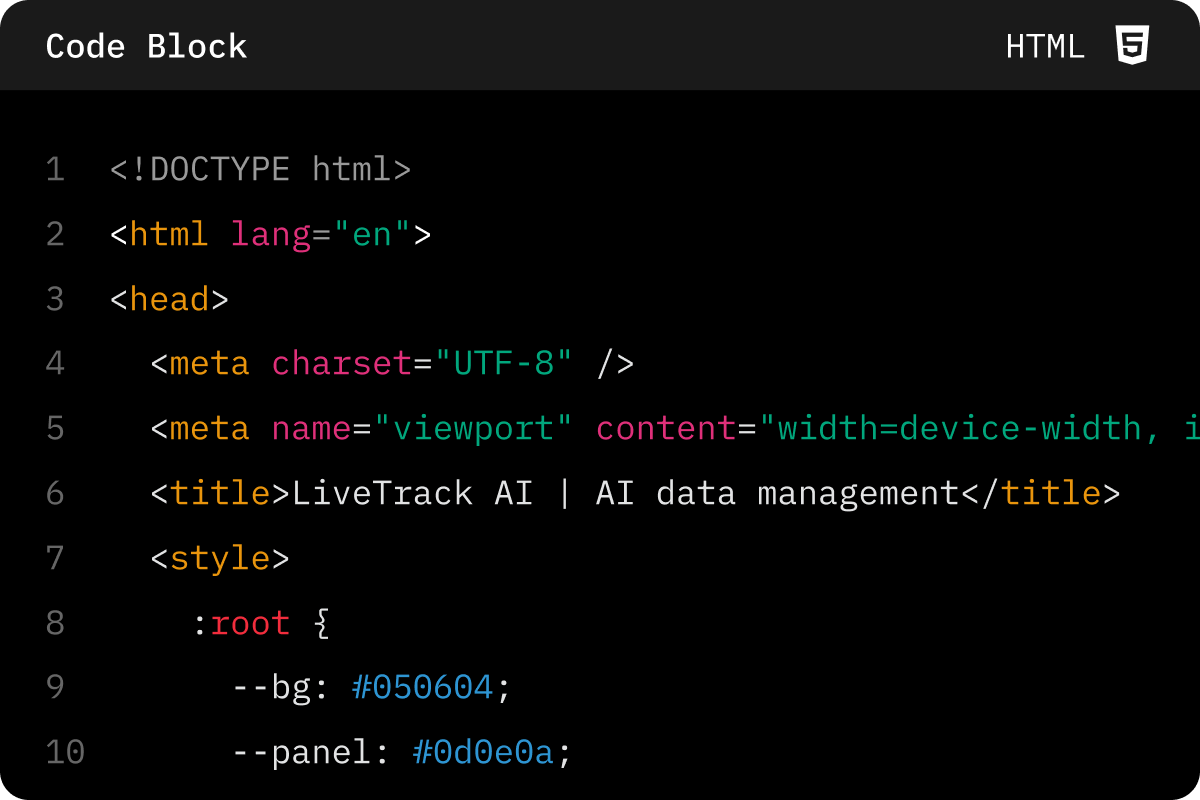Click the head opening tag

[x=170, y=299]
